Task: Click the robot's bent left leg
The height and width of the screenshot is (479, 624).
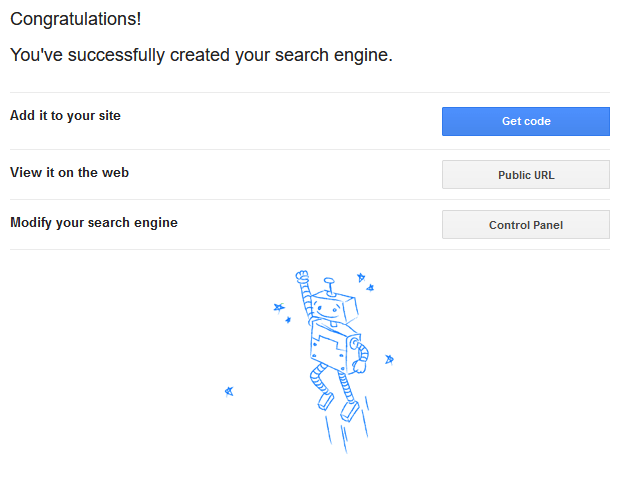Action: (x=319, y=378)
